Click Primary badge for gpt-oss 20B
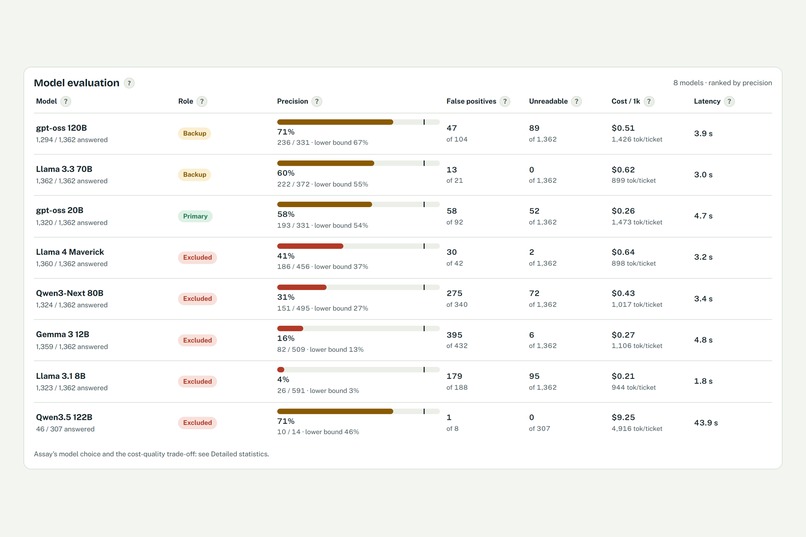806x537 pixels. click(x=195, y=216)
